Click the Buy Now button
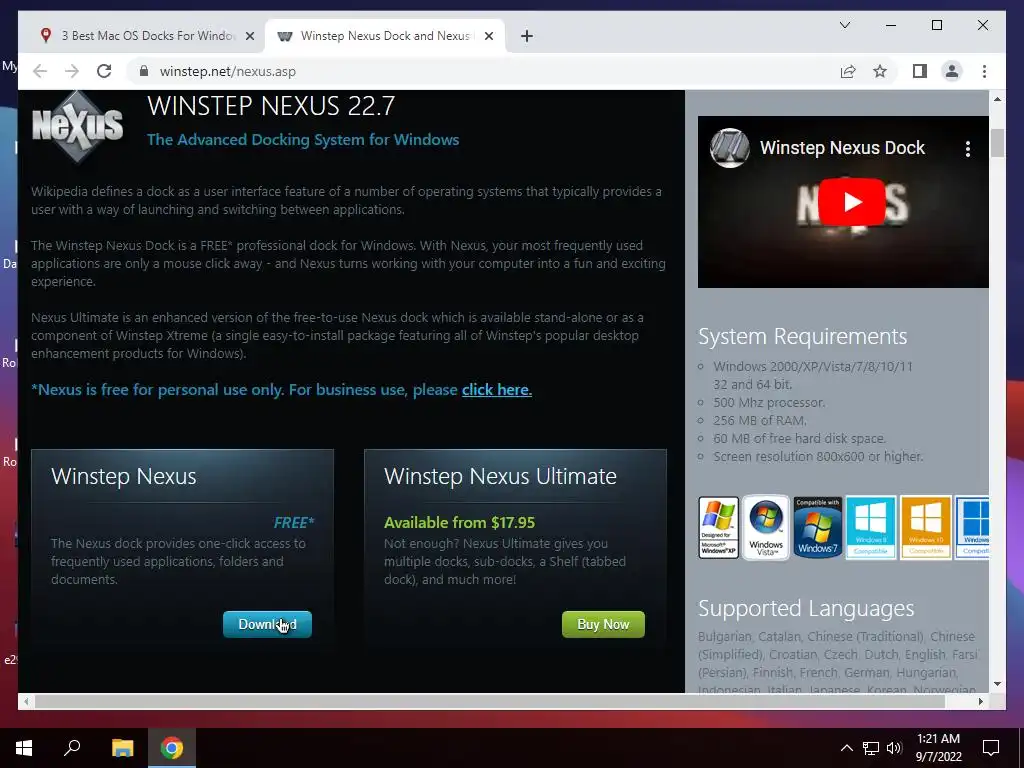The image size is (1024, 768). tap(603, 624)
